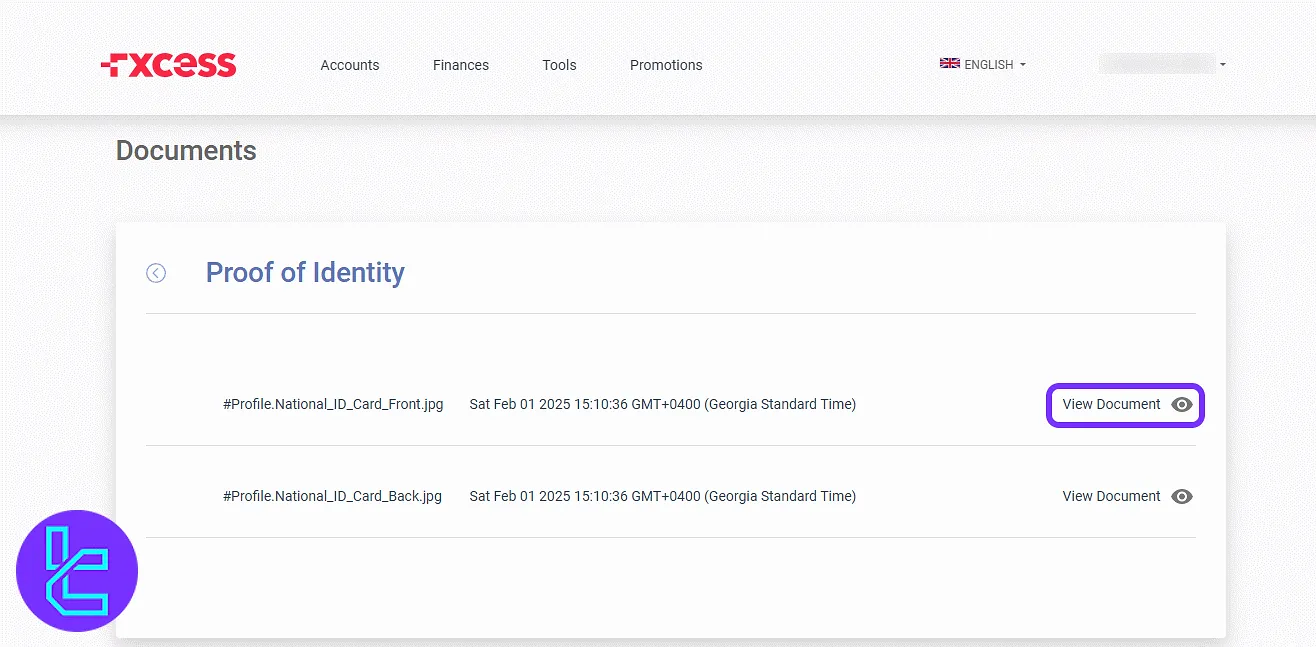Expand the ENGLISH language dropdown

(x=983, y=64)
